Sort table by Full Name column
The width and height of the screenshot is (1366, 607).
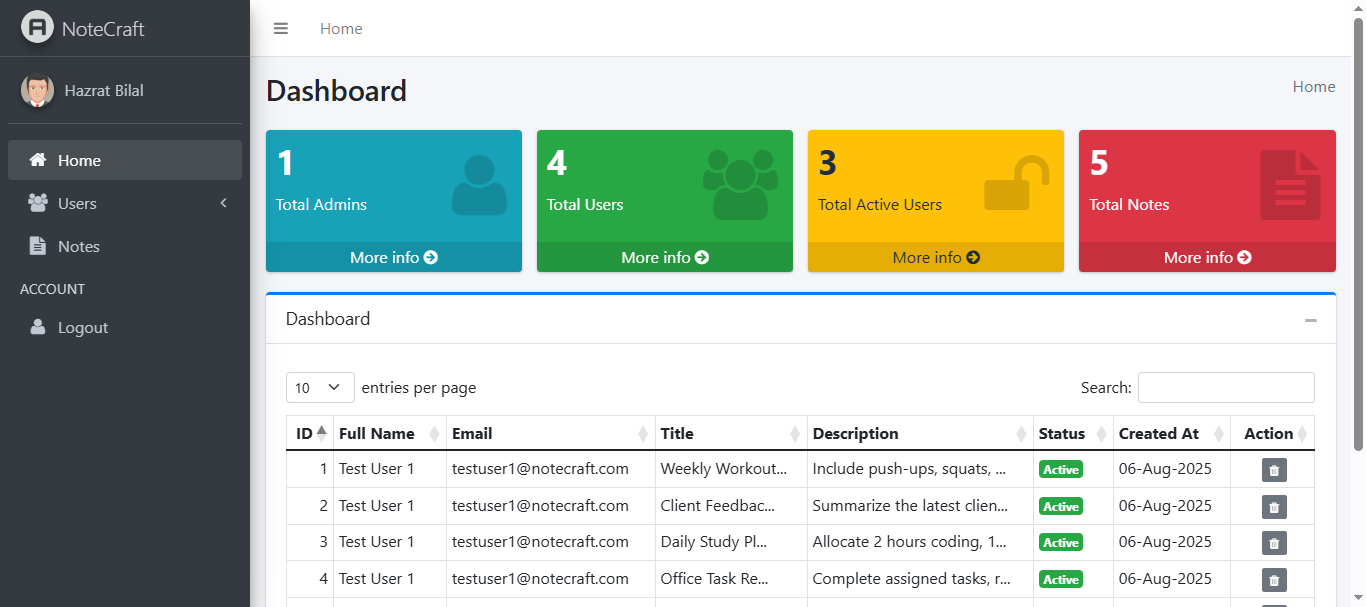coord(390,434)
